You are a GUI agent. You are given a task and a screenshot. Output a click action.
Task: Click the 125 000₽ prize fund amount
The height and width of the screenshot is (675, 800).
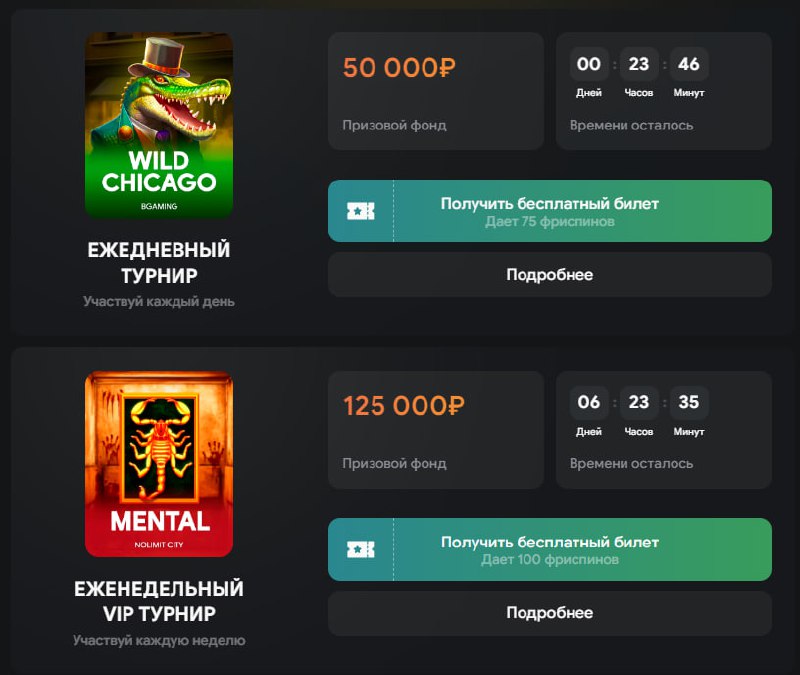(x=404, y=406)
